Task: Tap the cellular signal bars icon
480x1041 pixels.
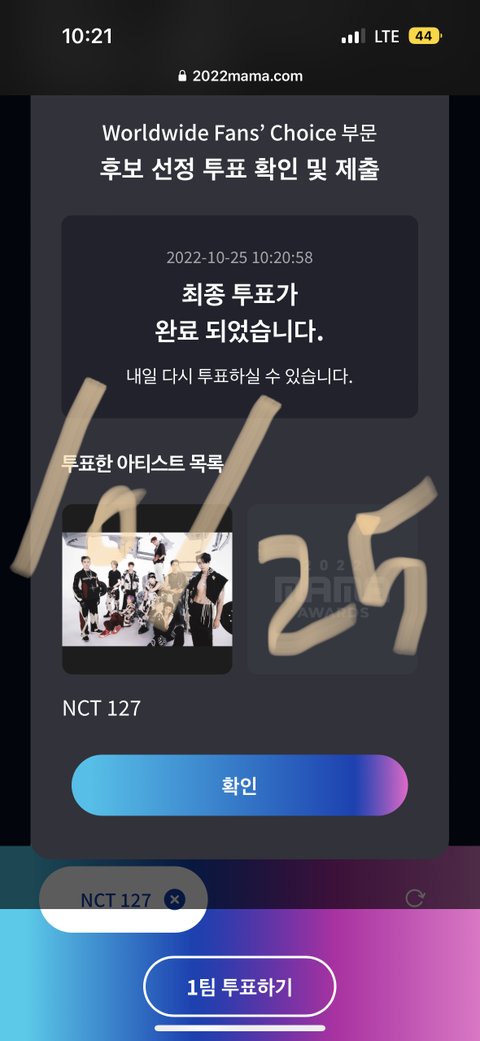Action: pos(353,37)
